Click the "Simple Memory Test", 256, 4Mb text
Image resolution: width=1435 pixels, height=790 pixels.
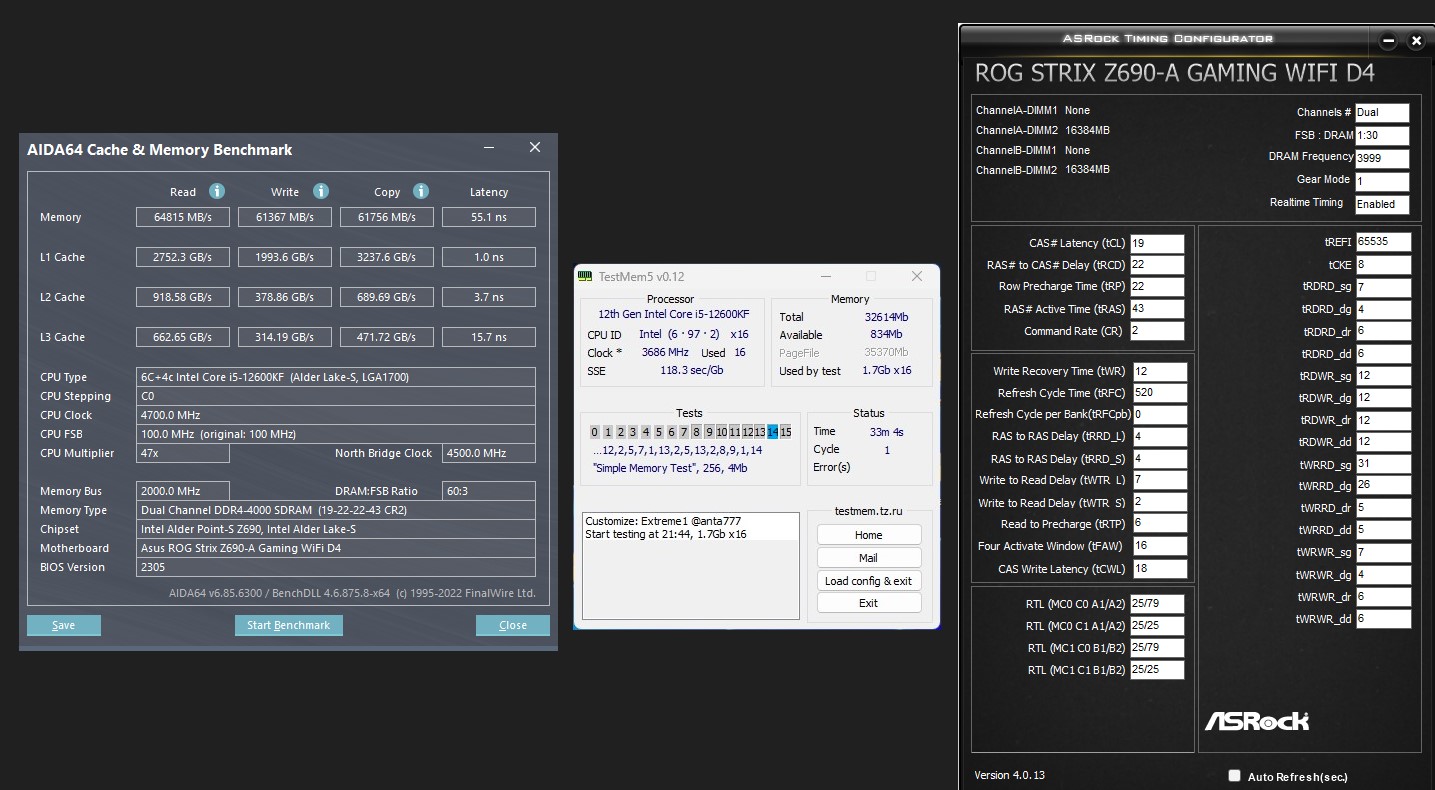[x=670, y=468]
